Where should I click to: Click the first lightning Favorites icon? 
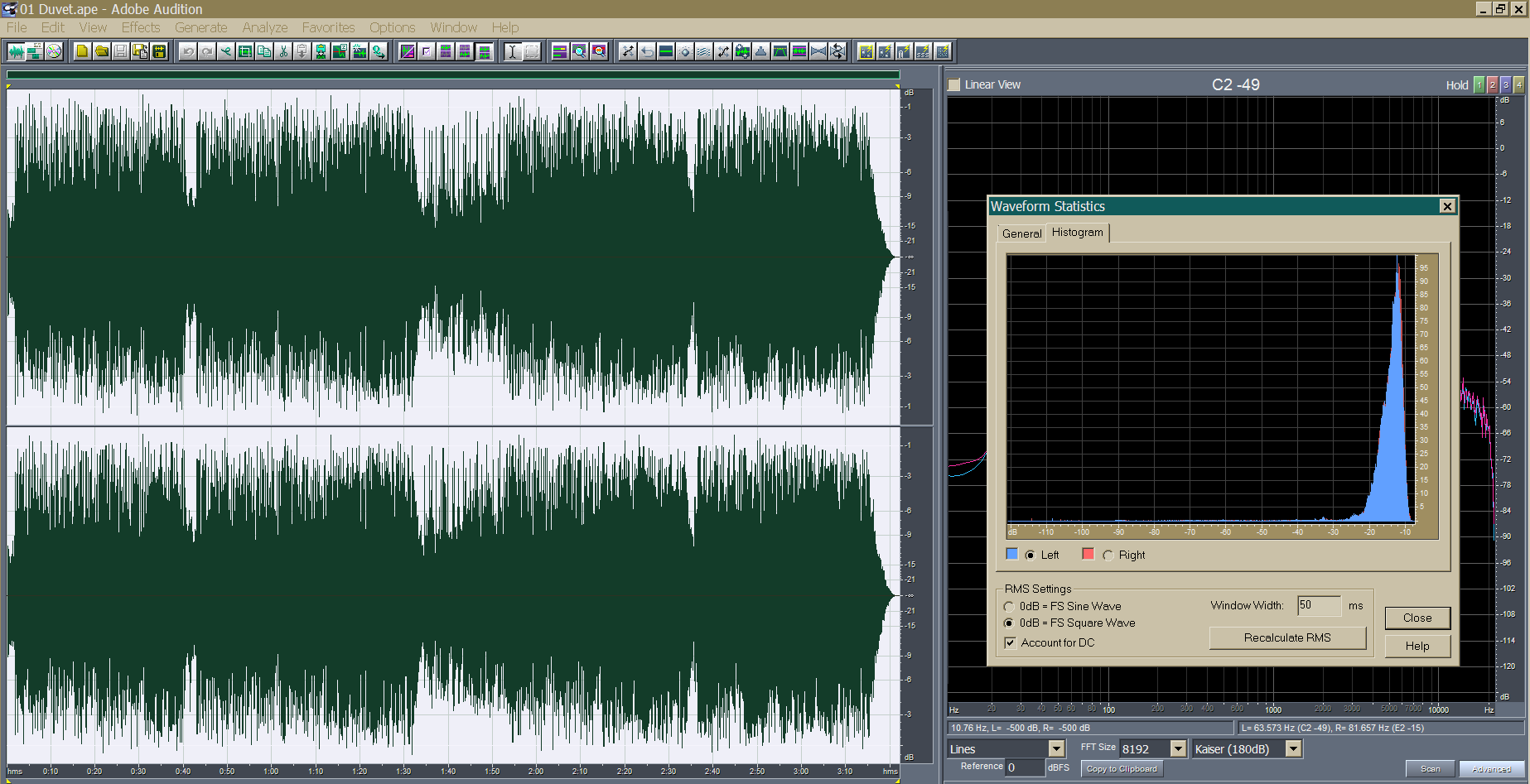click(866, 51)
